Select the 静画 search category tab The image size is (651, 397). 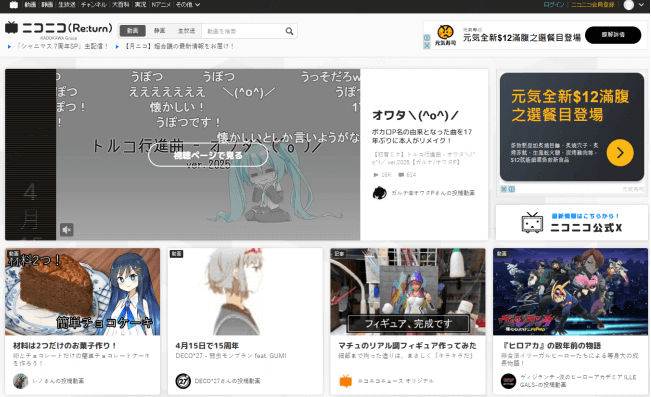point(159,31)
